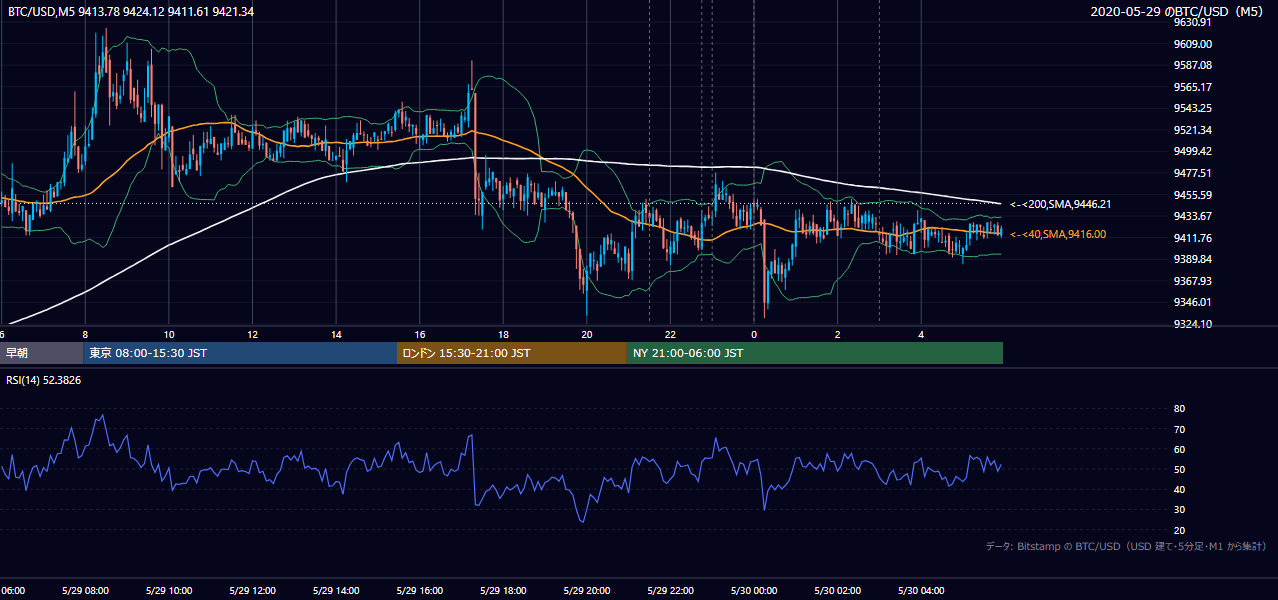Click price axis label 9521.34
Screen dimensions: 1278x600
tap(1193, 130)
